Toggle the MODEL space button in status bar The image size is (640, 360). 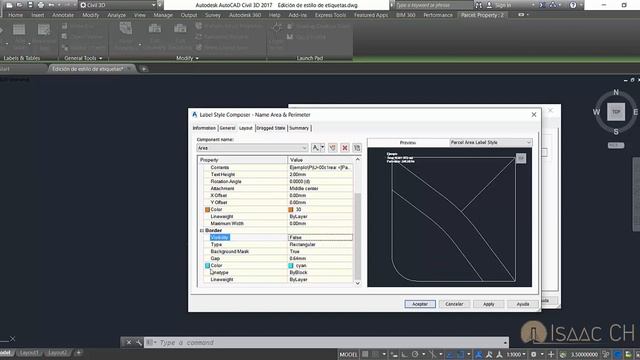click(x=348, y=354)
